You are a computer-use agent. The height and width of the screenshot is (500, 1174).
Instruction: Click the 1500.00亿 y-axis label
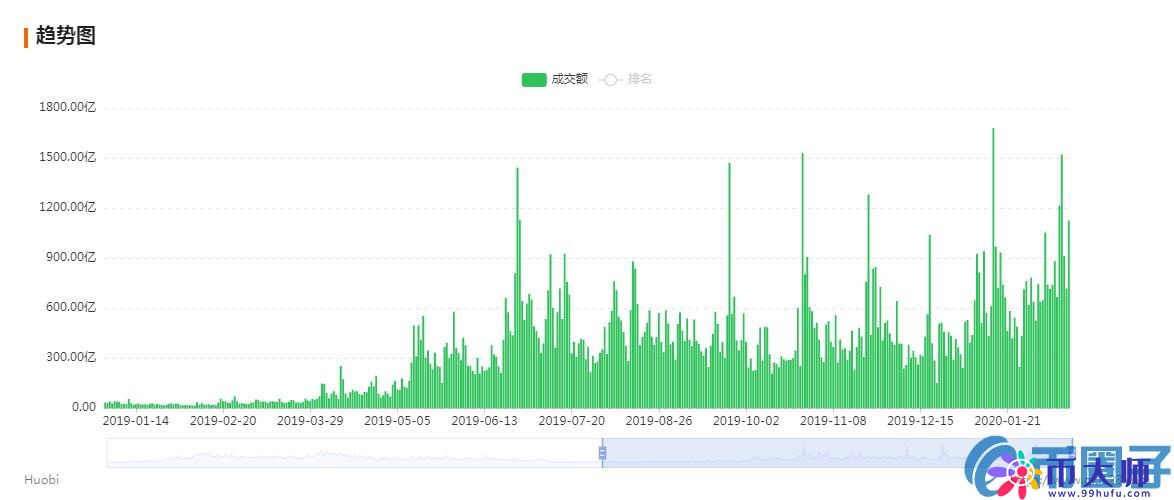67,158
